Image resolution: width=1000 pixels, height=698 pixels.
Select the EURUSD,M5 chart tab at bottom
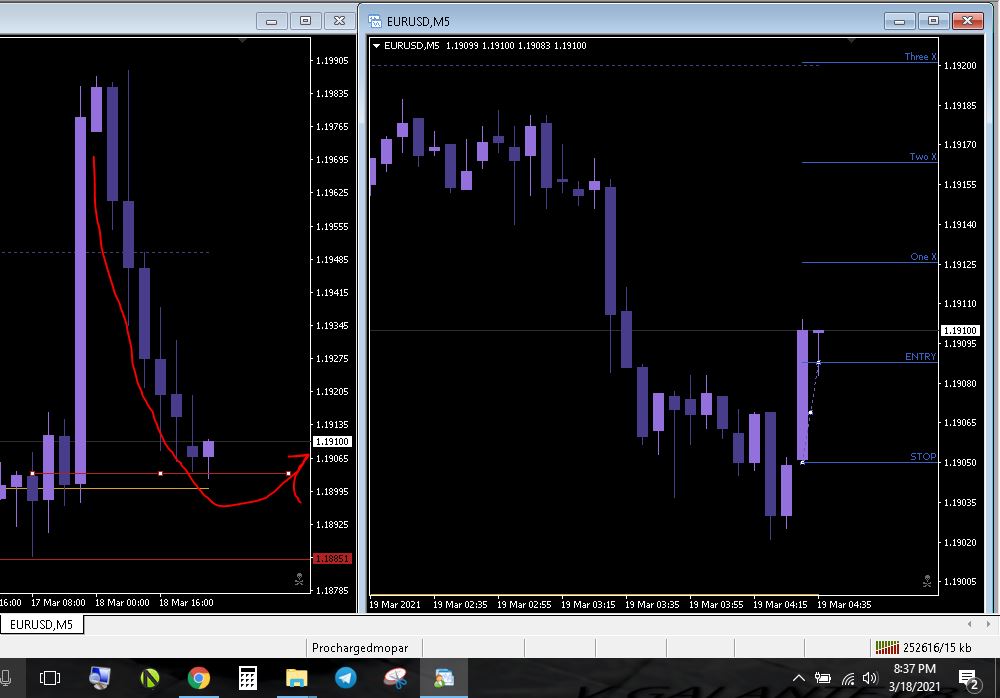point(41,625)
